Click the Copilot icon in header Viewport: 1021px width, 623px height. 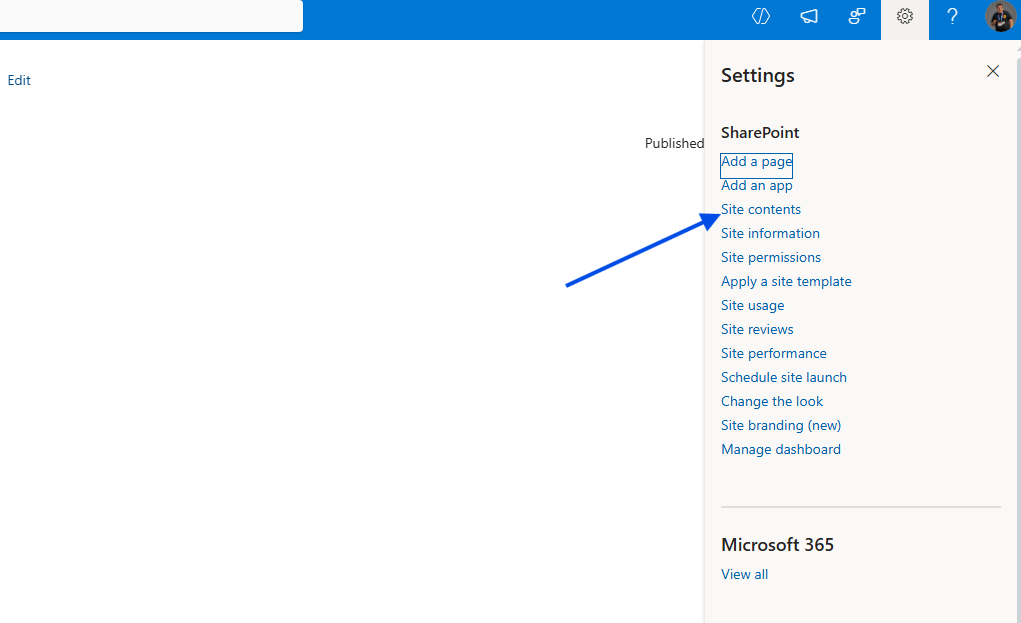pos(761,16)
